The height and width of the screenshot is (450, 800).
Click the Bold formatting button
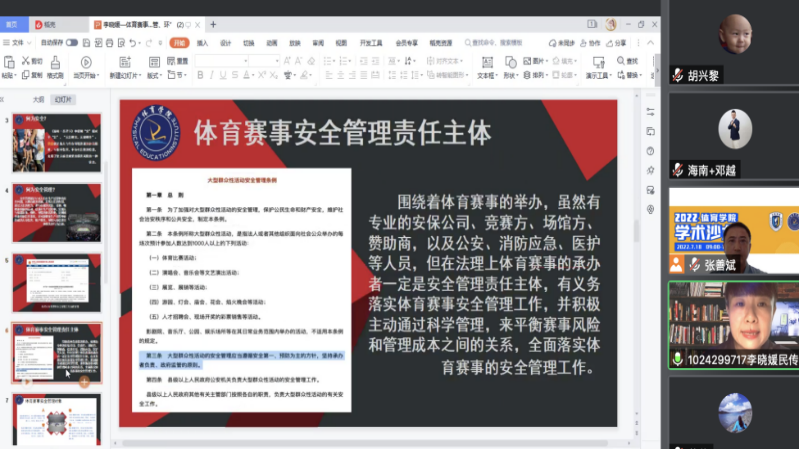(199, 75)
